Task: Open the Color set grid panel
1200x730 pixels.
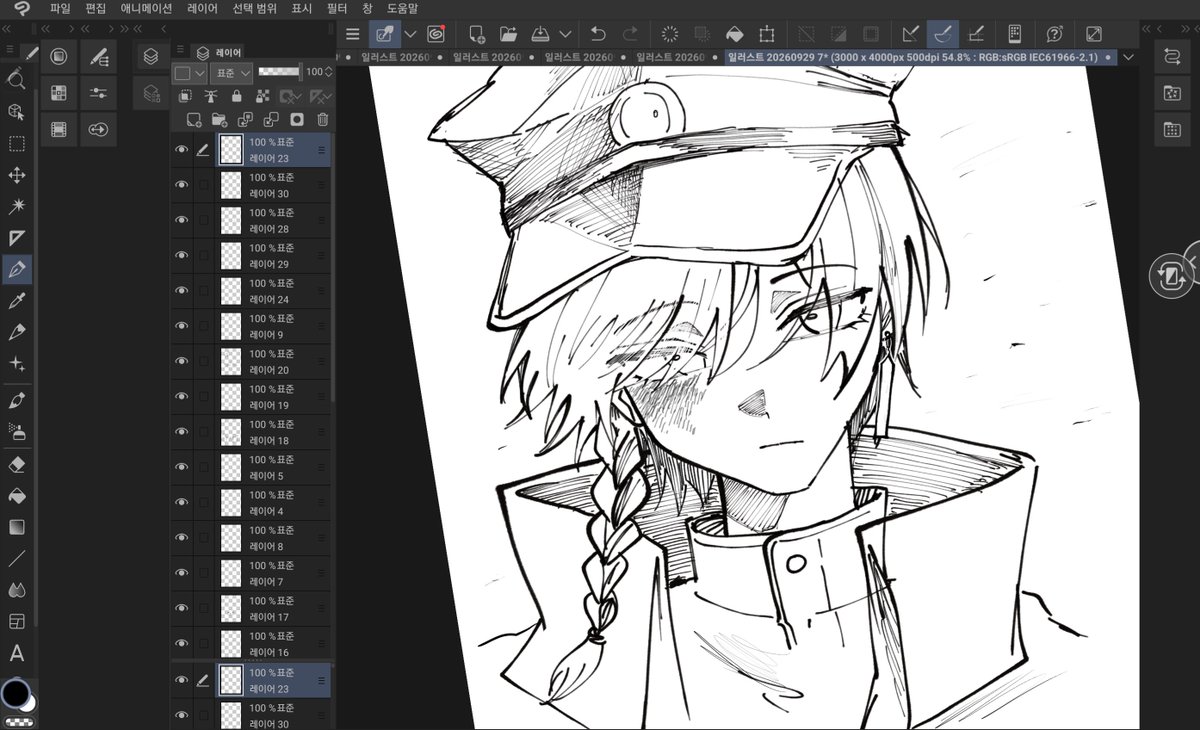Action: (59, 93)
